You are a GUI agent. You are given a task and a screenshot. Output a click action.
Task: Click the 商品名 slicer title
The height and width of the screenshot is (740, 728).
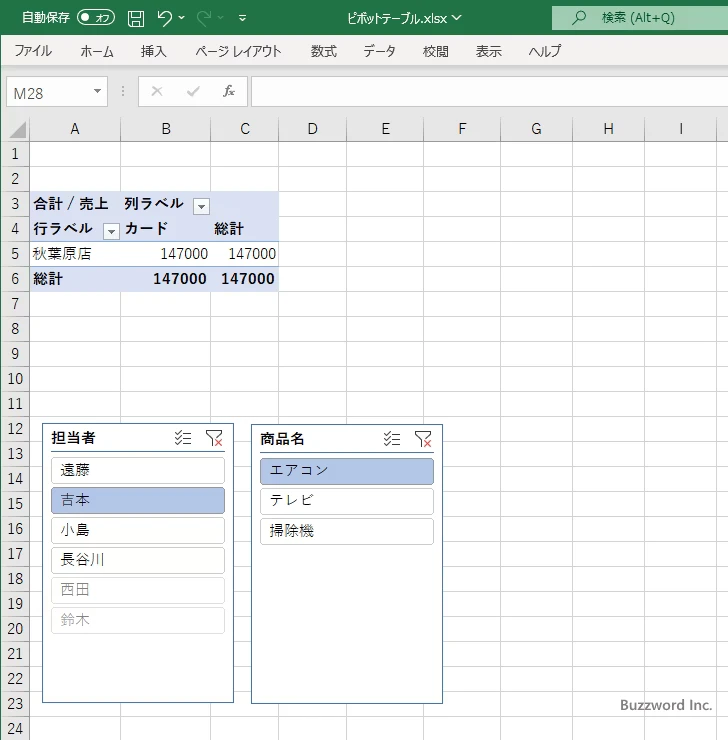282,439
